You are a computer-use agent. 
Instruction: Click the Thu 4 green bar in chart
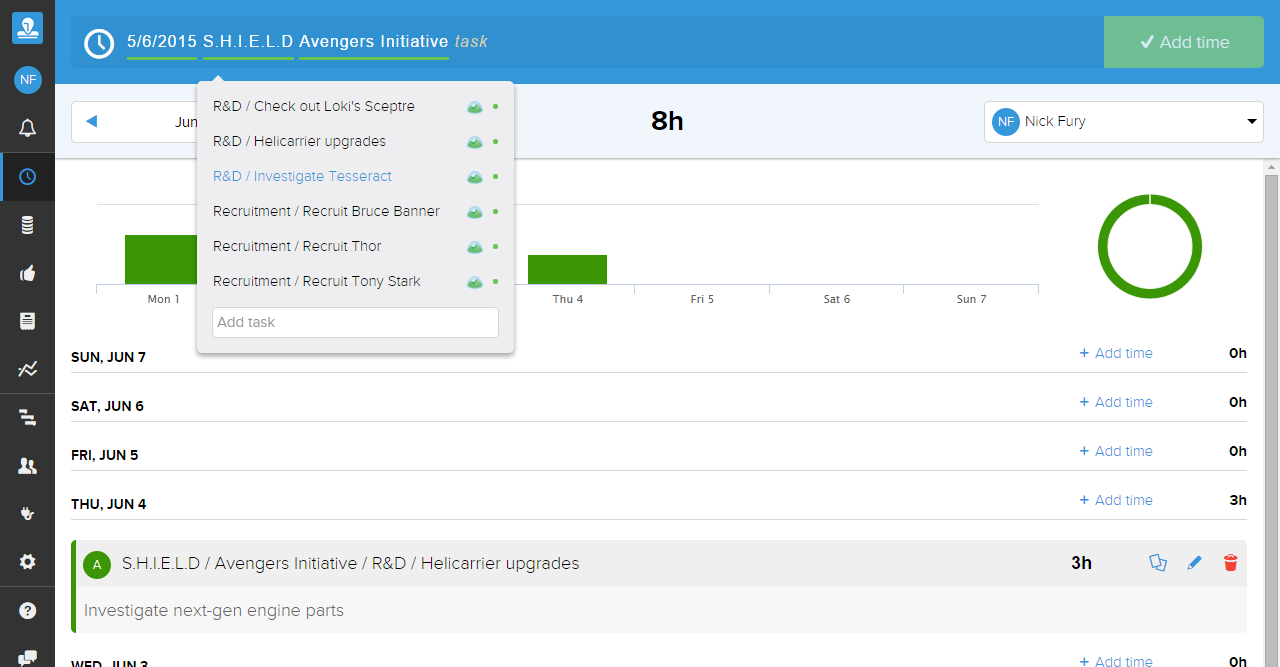[567, 269]
